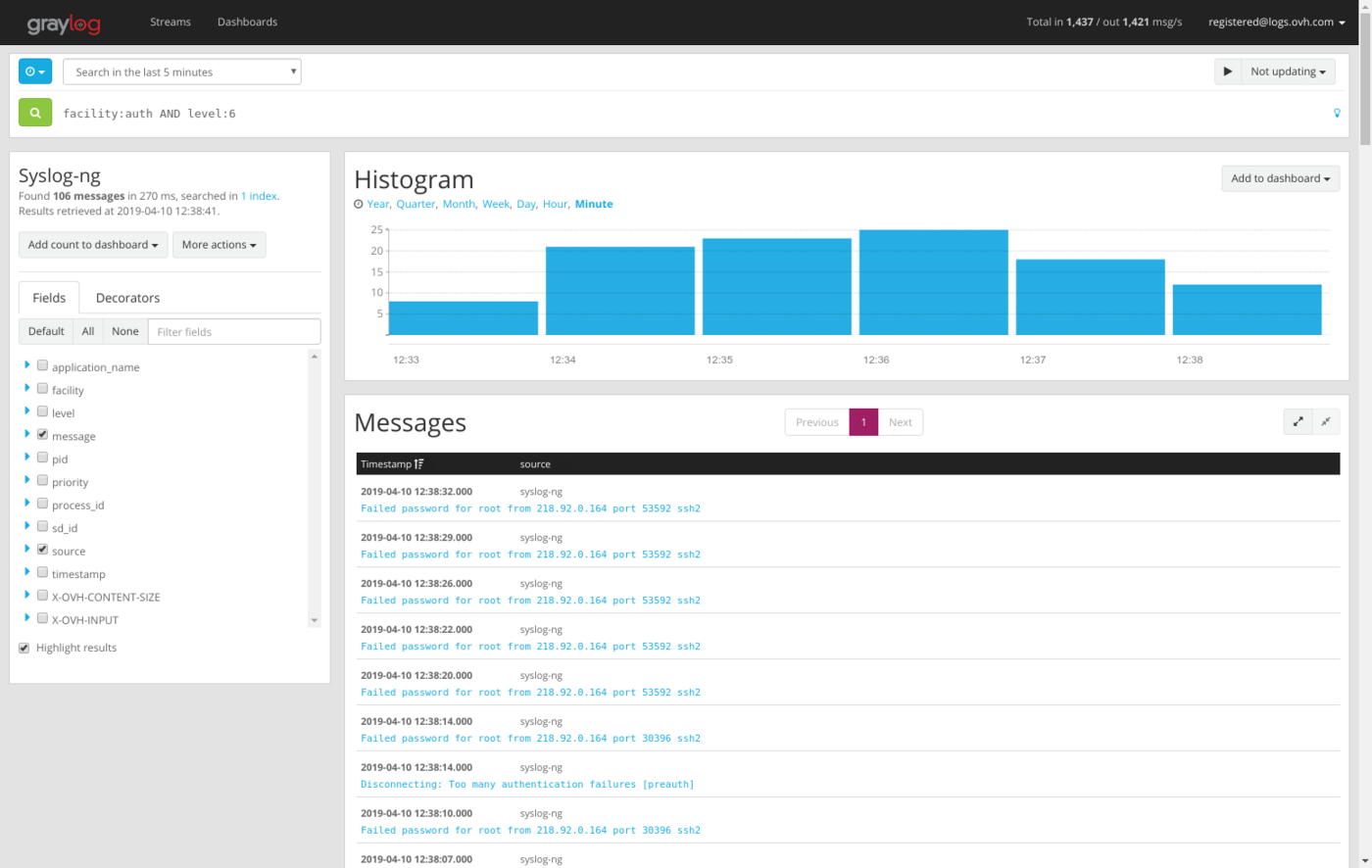Expand the level field details arrow

(24, 411)
